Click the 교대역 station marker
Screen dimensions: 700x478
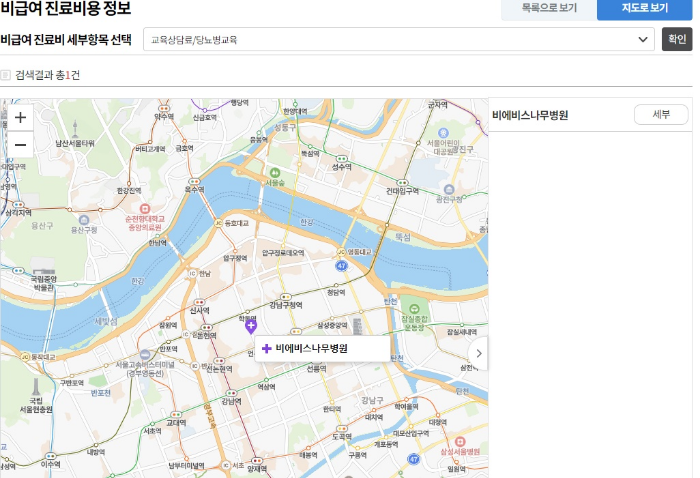[176, 415]
